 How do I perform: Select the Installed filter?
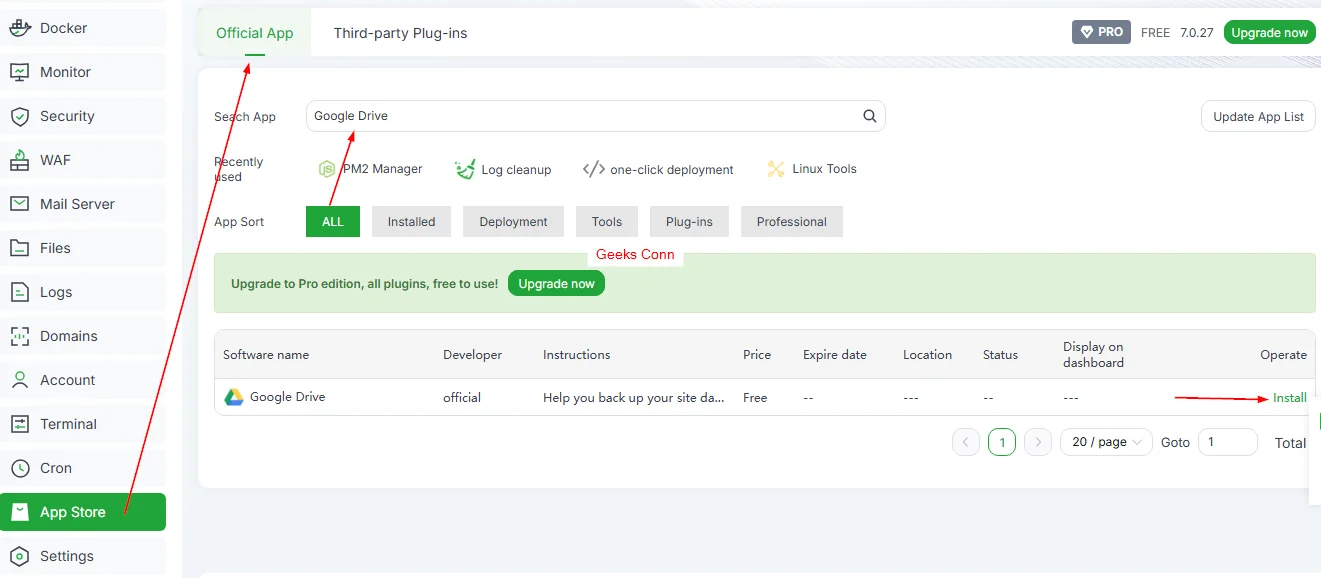coord(411,221)
